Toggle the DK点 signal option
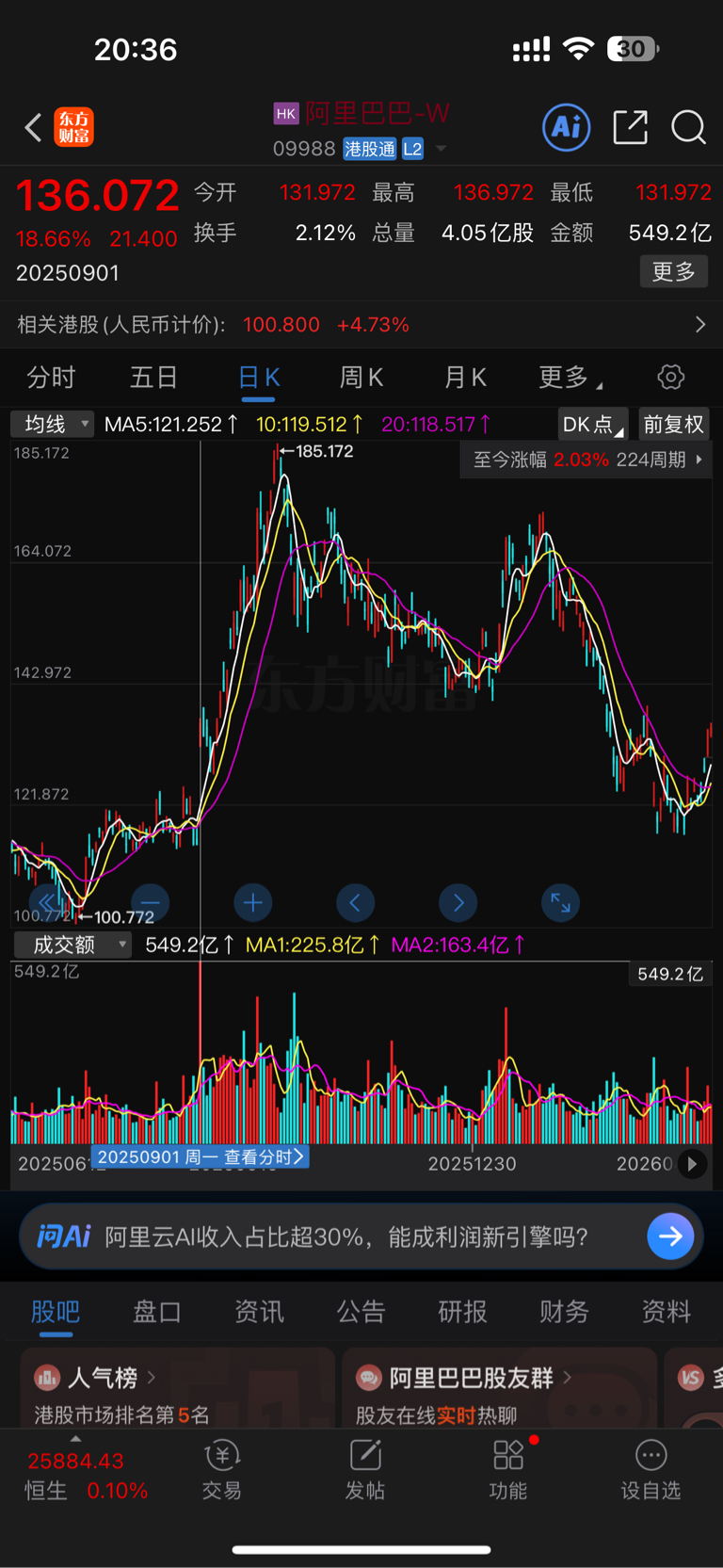Screen dimensions: 723x1568 (x=593, y=425)
